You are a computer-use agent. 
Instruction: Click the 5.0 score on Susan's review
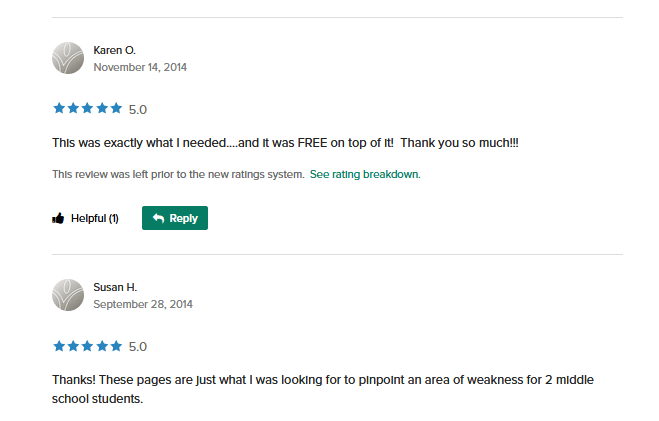pyautogui.click(x=138, y=347)
